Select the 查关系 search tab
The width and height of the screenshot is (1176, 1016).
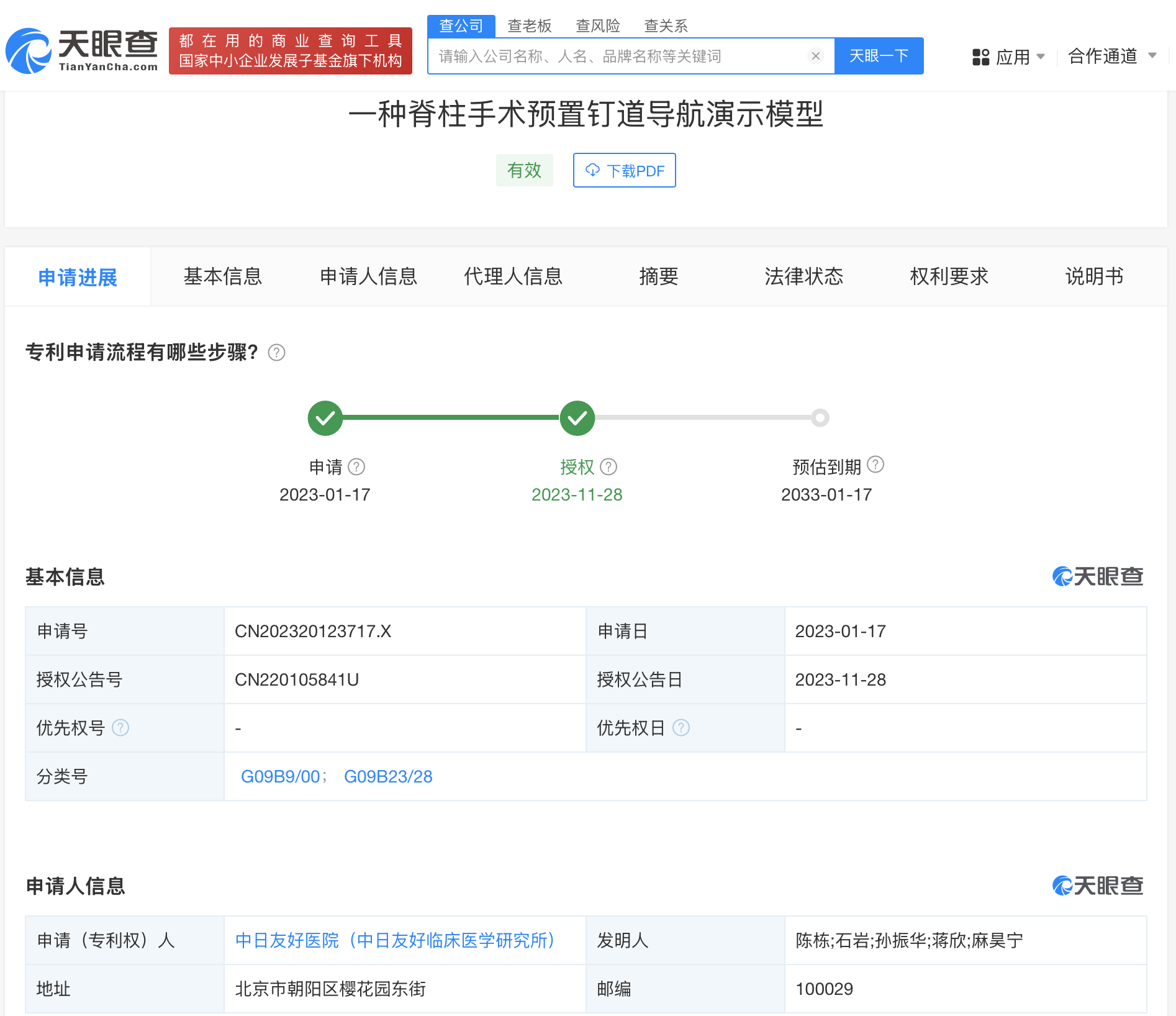pyautogui.click(x=666, y=26)
